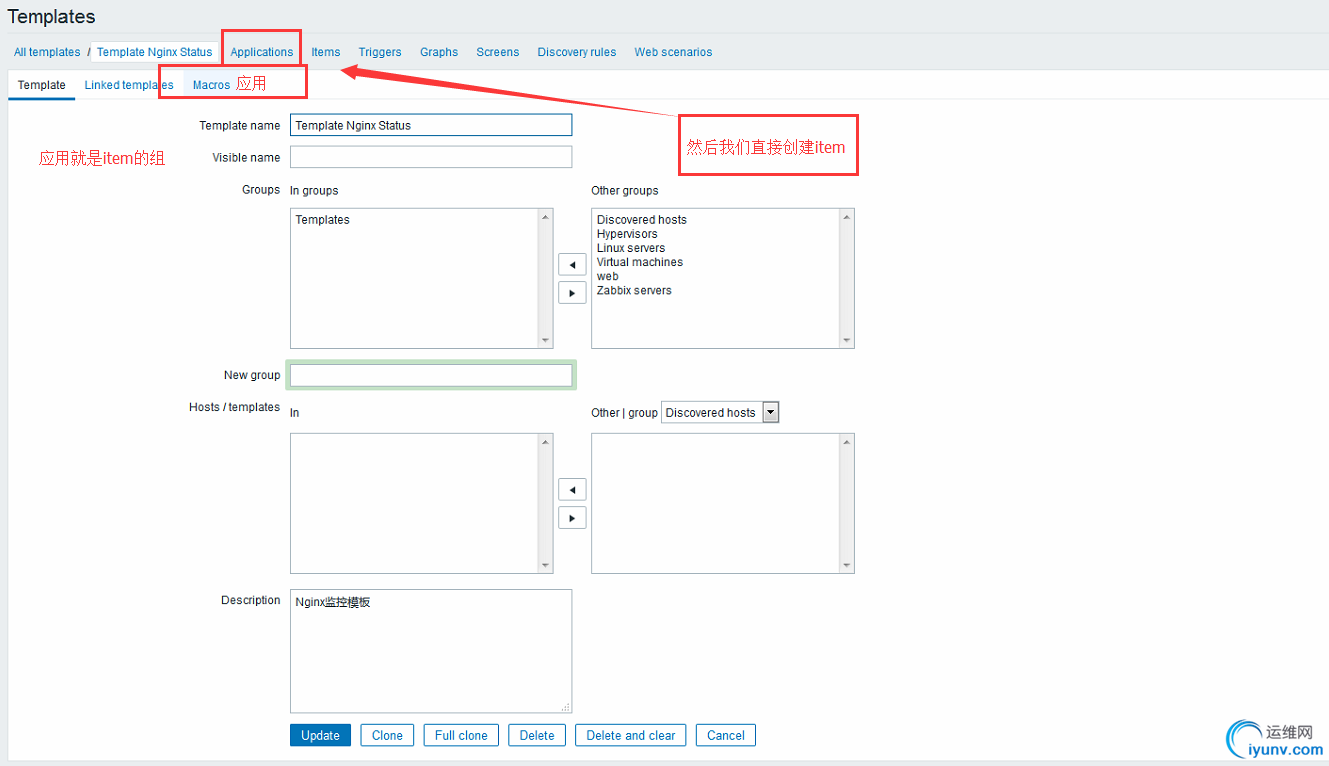
Task: Open the Applications section
Action: pos(262,52)
